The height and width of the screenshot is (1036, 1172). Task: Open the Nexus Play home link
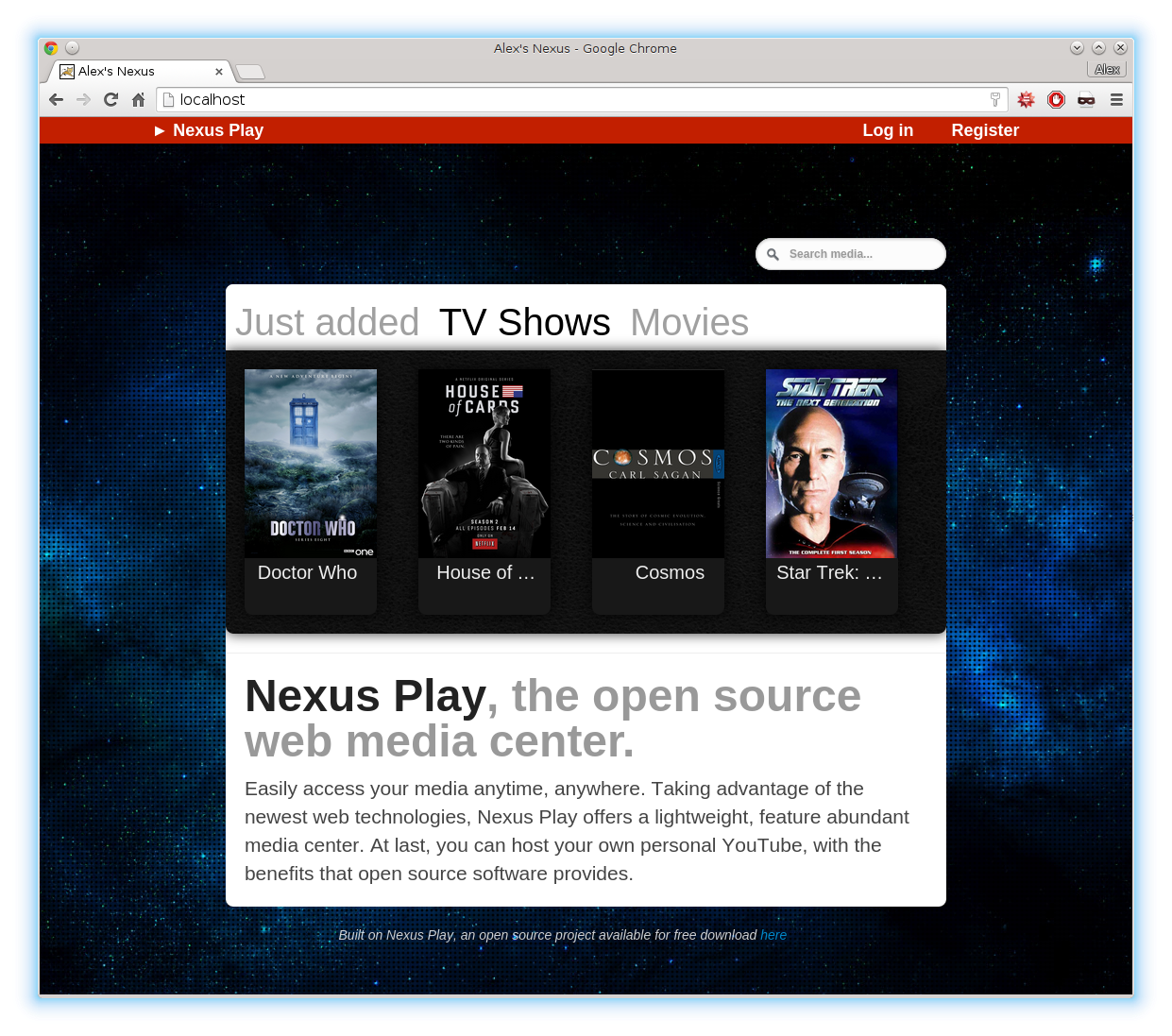pos(218,130)
